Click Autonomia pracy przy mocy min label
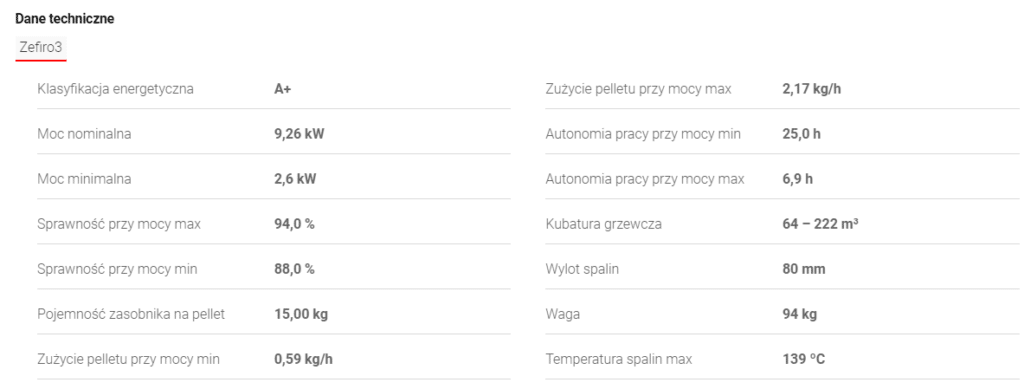This screenshot has height=389, width=1024. click(x=643, y=134)
